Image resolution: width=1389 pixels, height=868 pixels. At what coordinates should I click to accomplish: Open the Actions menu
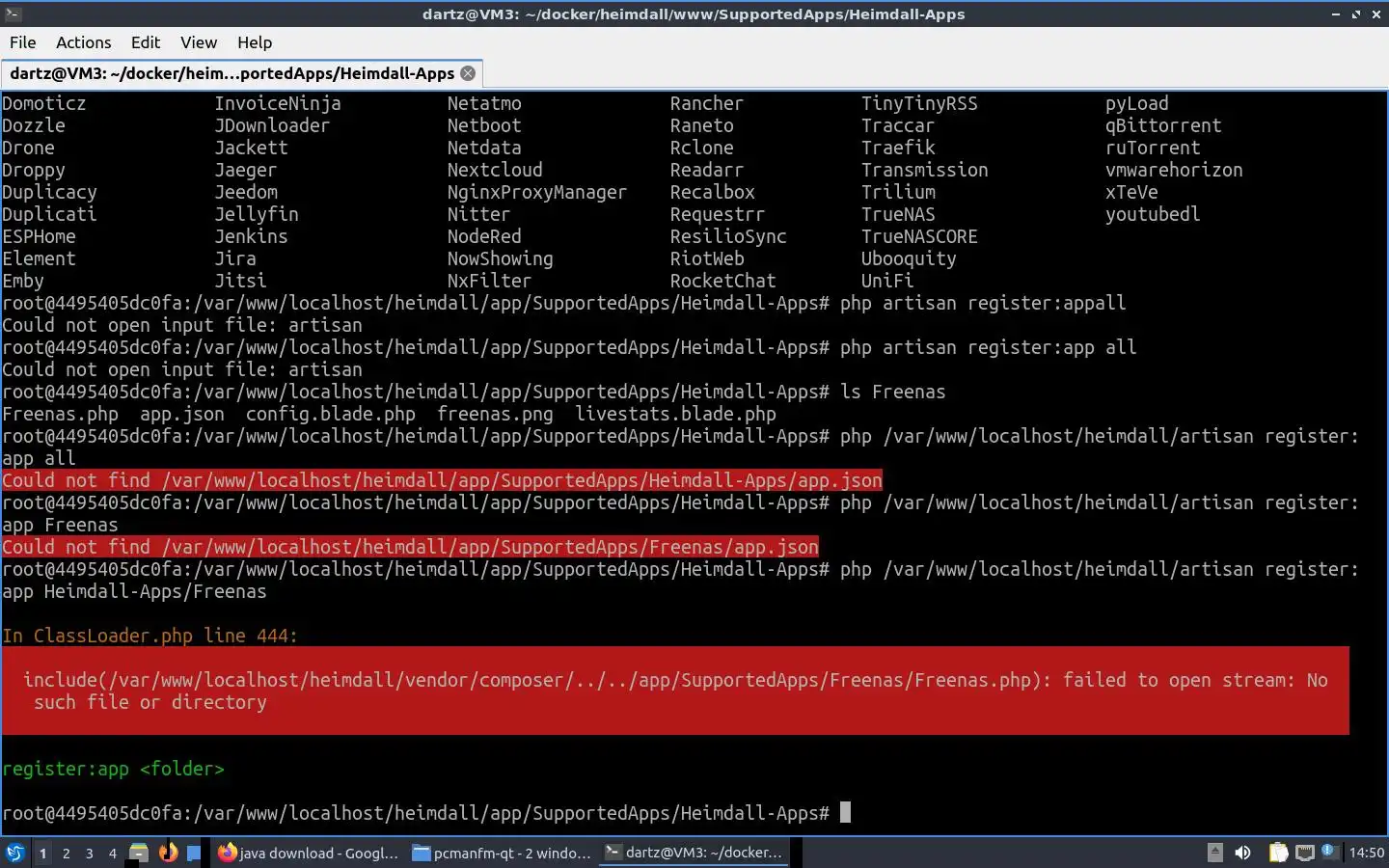[83, 42]
